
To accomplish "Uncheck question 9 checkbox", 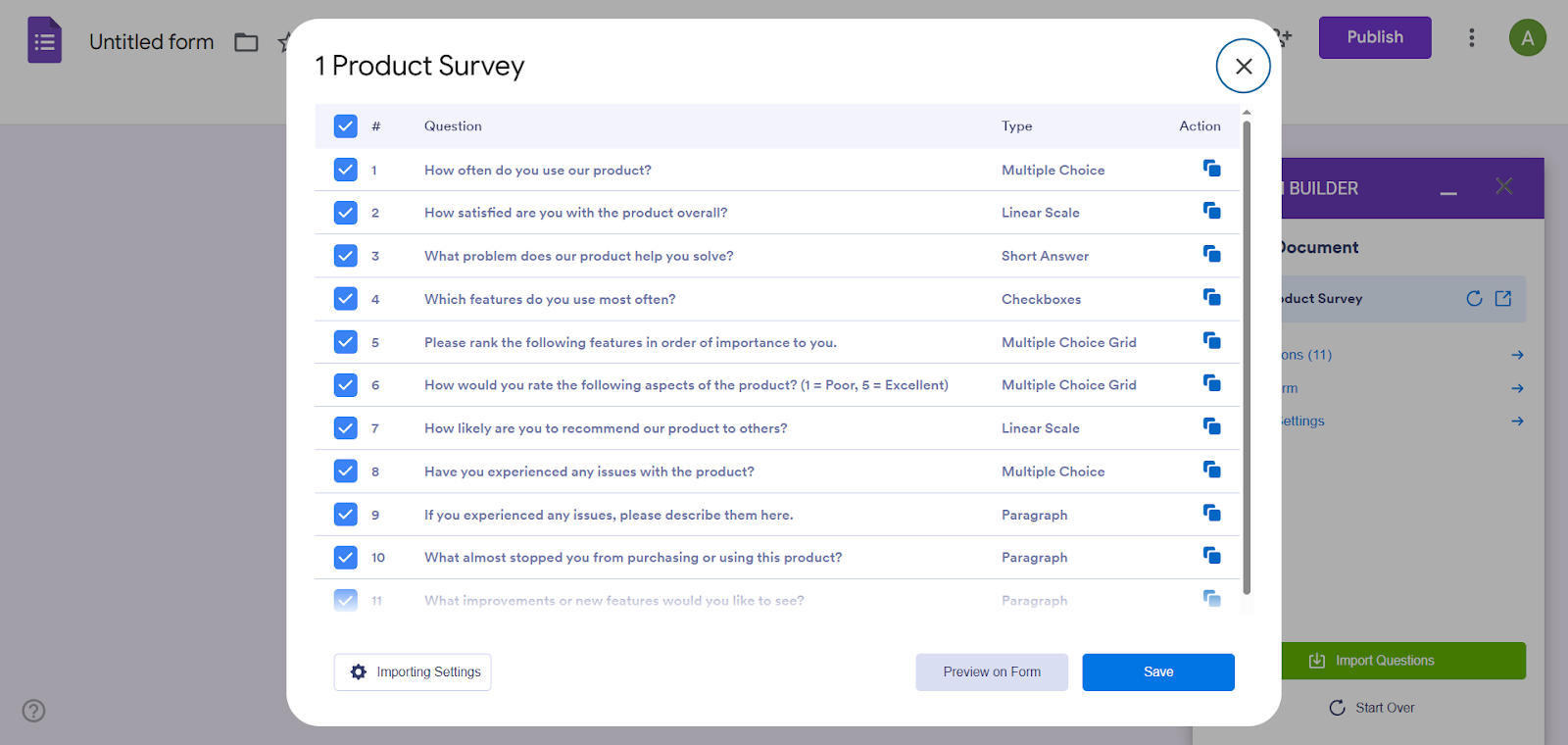I will [346, 515].
